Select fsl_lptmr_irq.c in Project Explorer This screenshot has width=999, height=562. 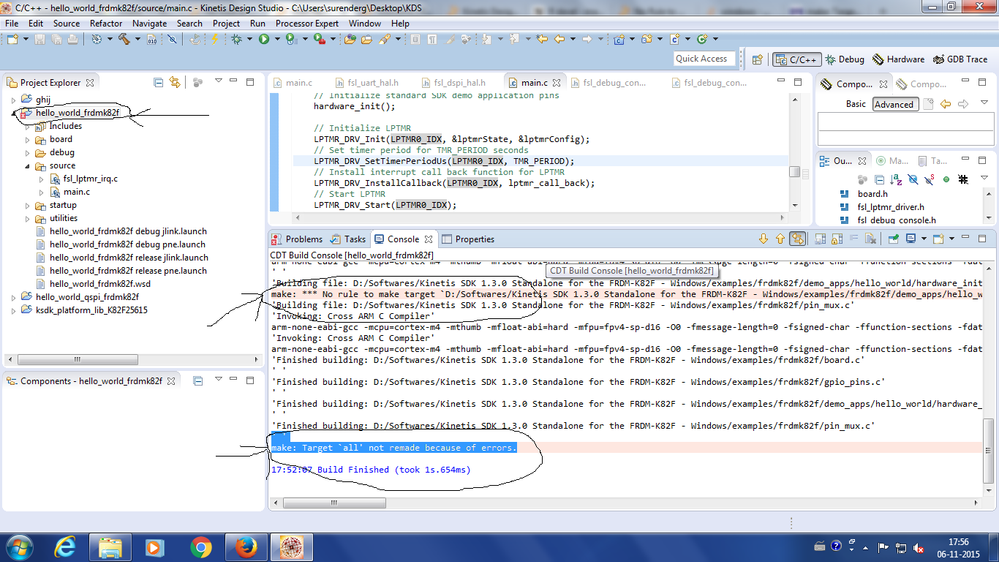coord(90,179)
